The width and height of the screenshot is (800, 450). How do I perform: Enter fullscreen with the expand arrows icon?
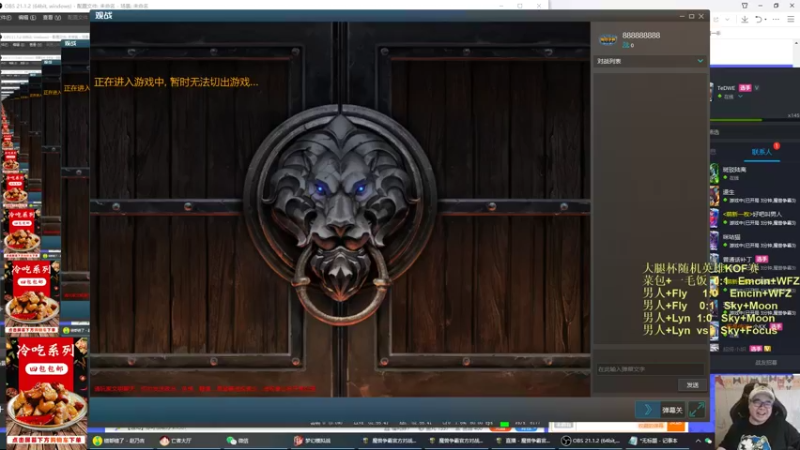(696, 410)
